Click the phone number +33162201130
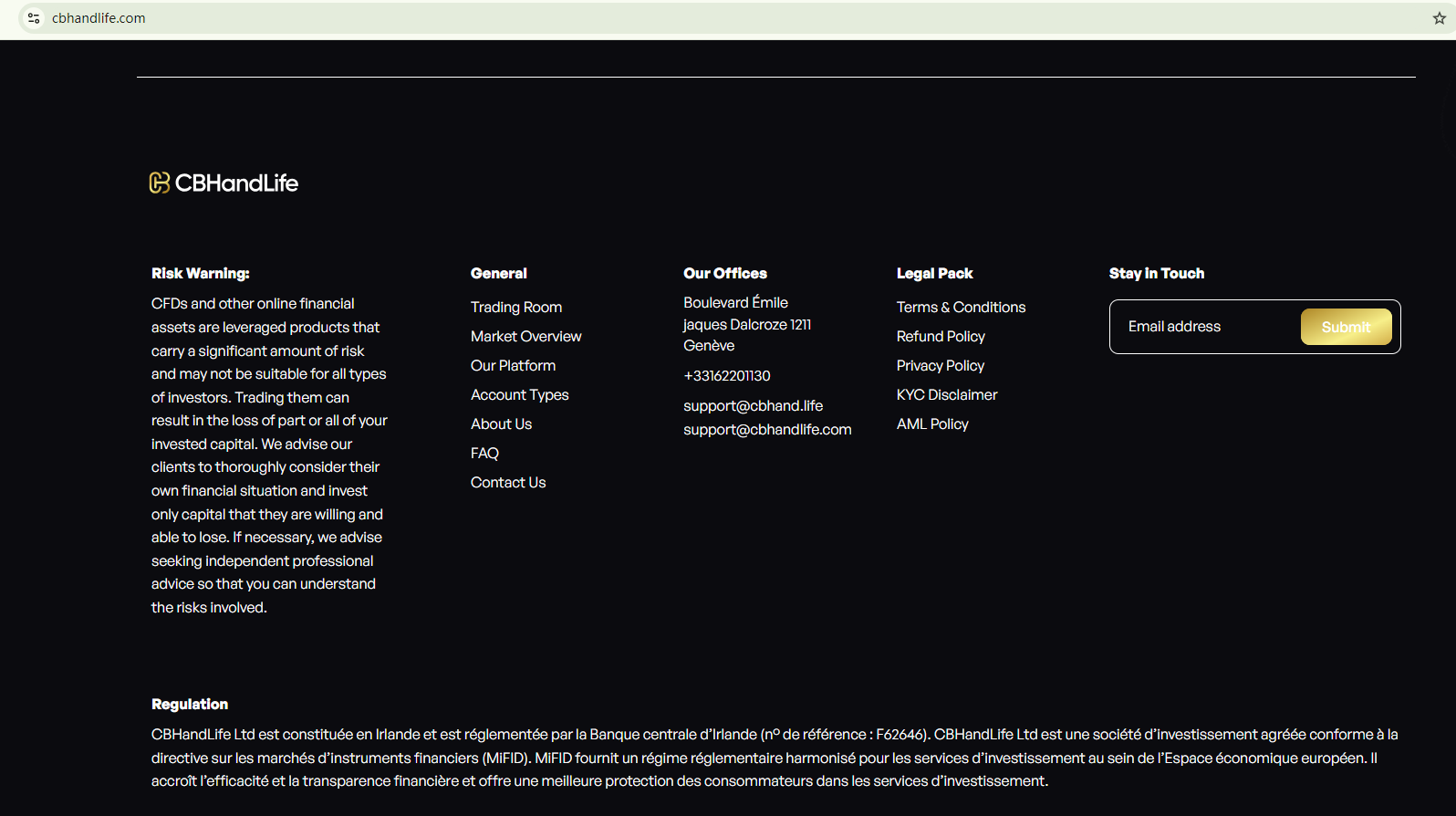1456x816 pixels. pyautogui.click(x=726, y=376)
